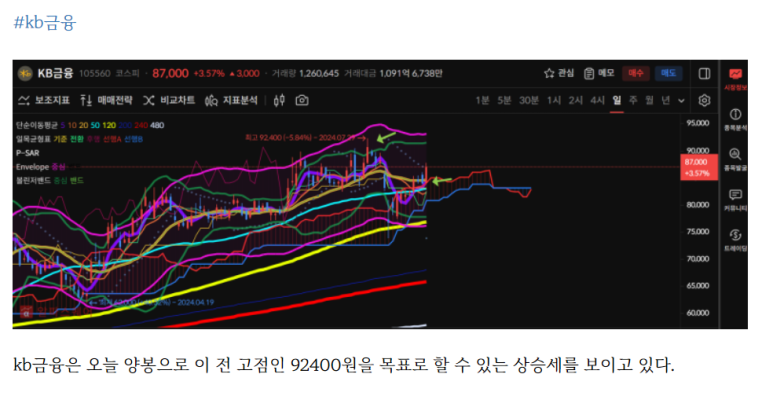Toggle moving average 50 line legend

(x=95, y=125)
